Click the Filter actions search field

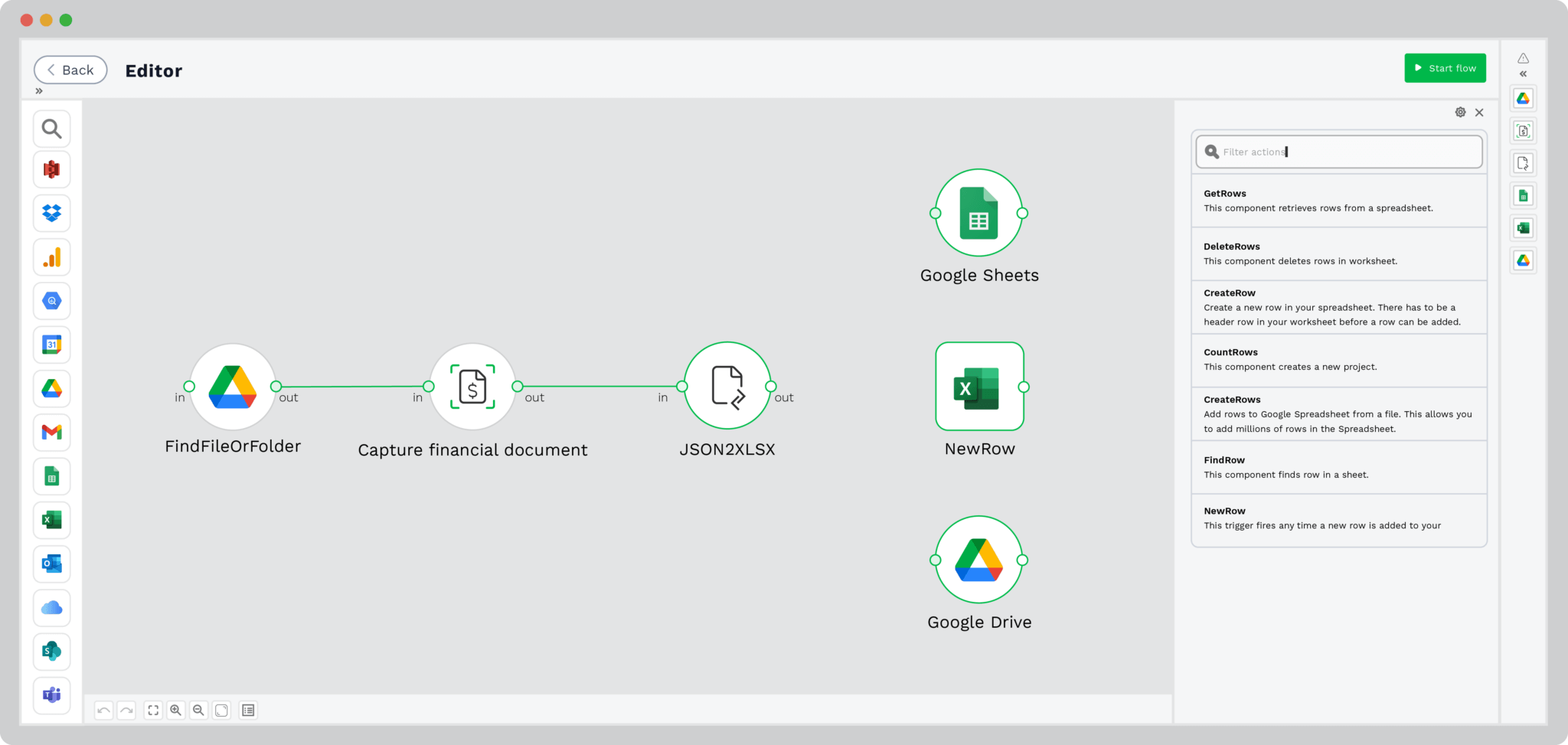coord(1338,152)
